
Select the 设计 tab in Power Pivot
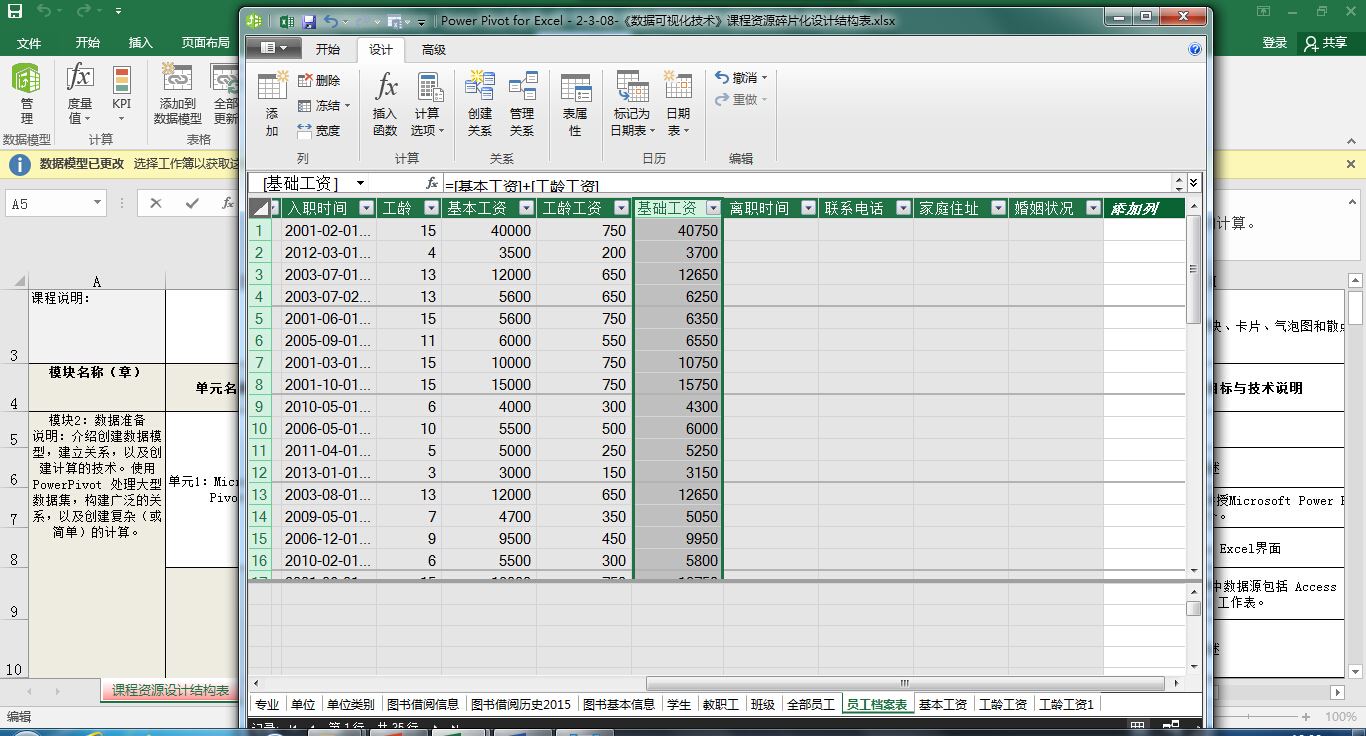381,49
